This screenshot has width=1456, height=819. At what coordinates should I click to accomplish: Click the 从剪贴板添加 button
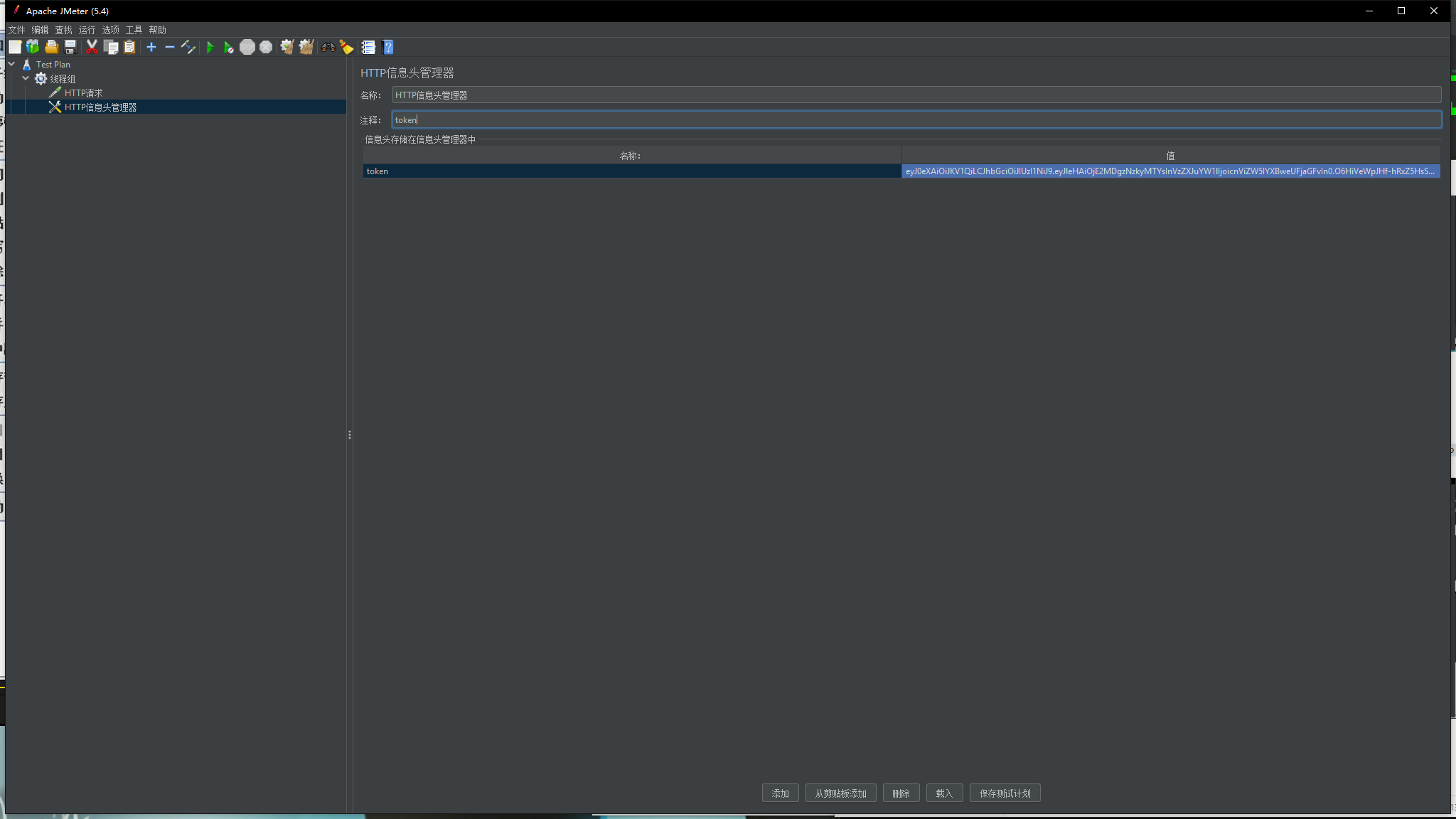pyautogui.click(x=840, y=793)
